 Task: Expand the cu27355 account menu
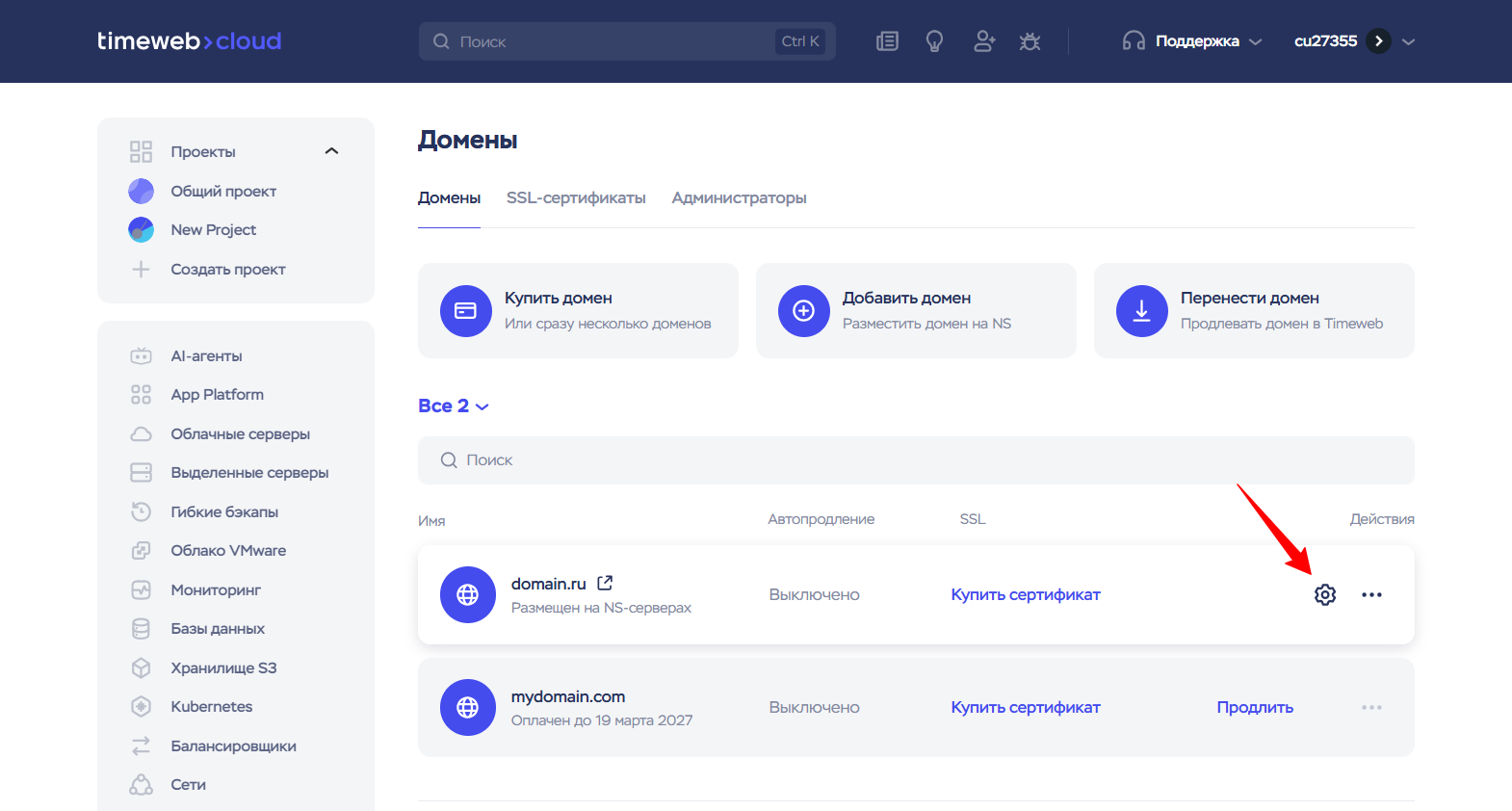1408,41
